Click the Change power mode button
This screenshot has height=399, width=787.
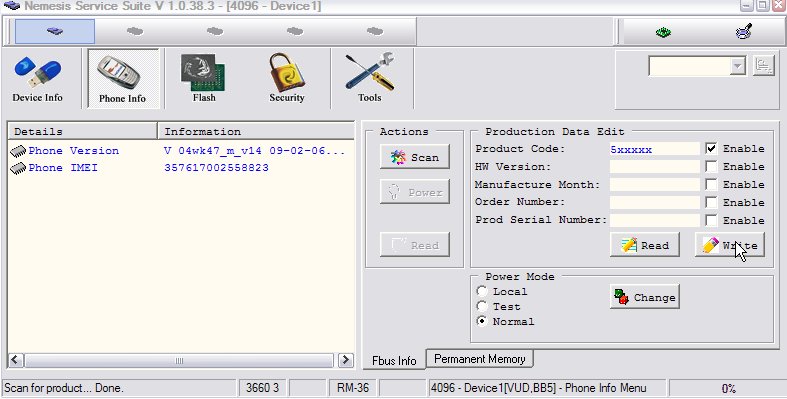(x=644, y=297)
